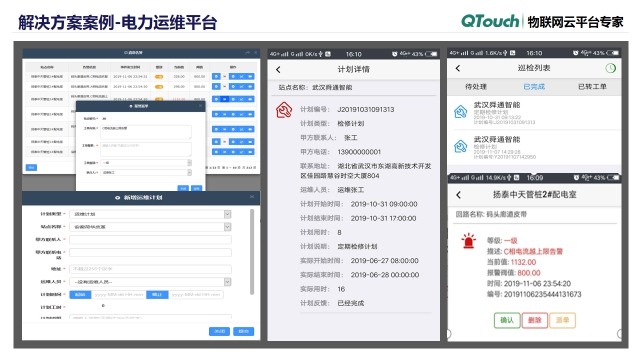Tap 站点名称: 武汉舜通智能 line
The height and width of the screenshot is (360, 640).
[315, 87]
